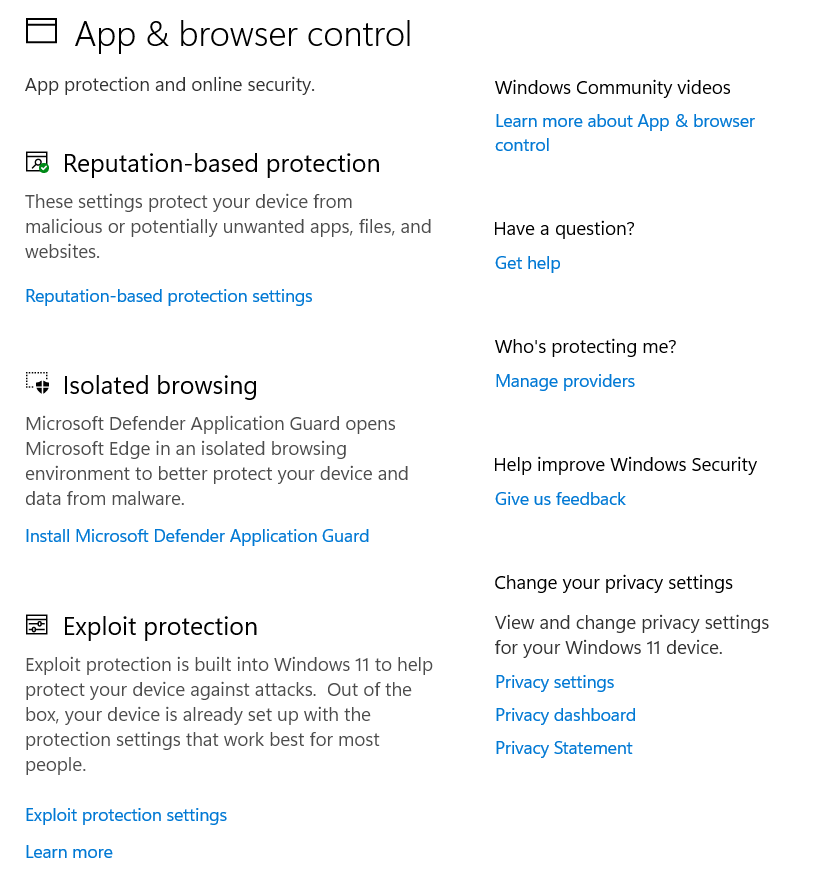
Task: Click the Exploit protection icon
Action: [37, 625]
